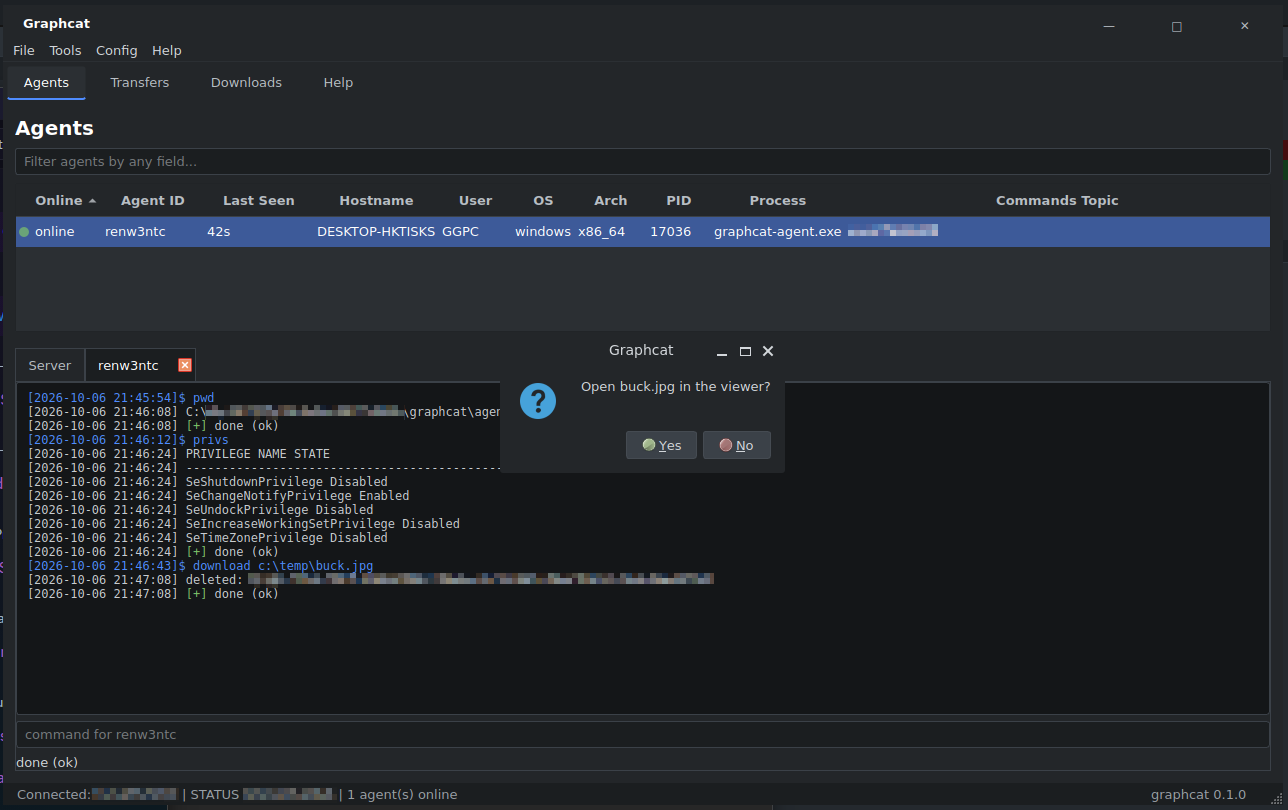Click the 'graphcat 0.1.0' version label

click(x=1198, y=795)
